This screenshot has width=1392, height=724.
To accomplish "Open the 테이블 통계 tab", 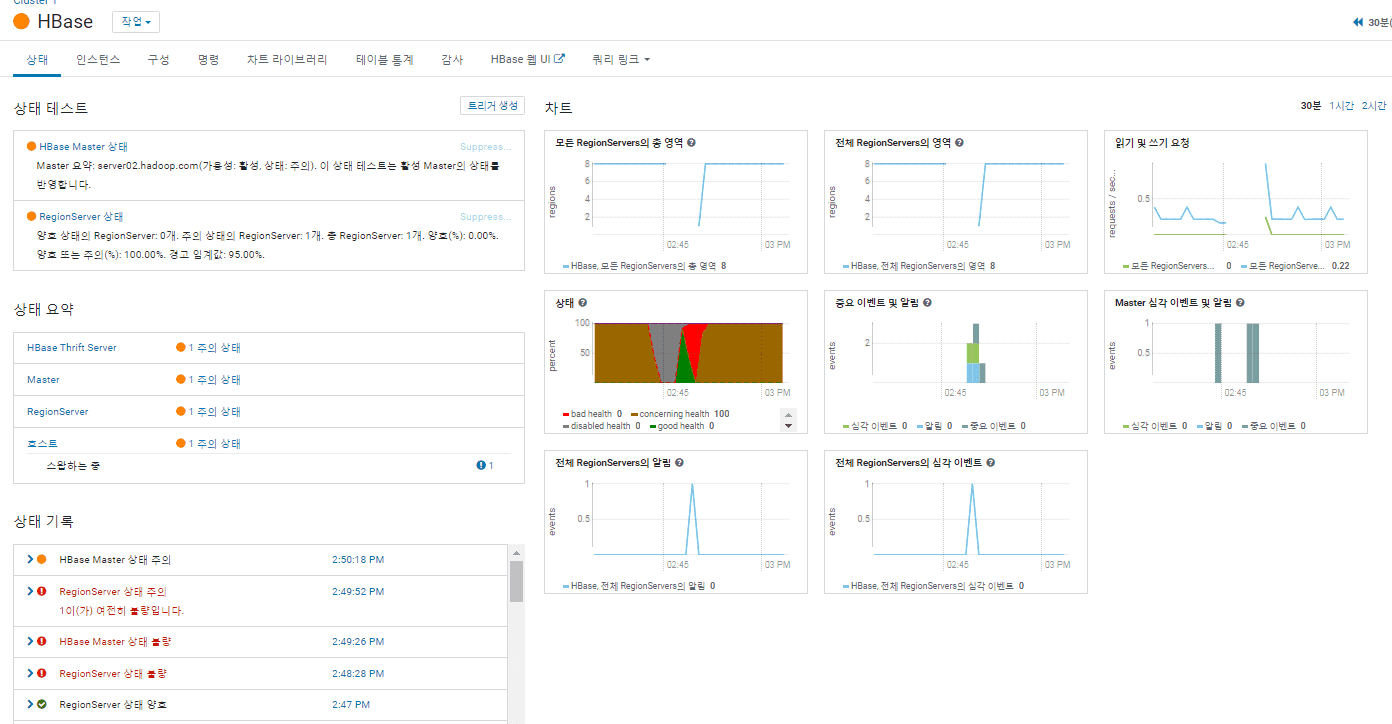I will 384,60.
